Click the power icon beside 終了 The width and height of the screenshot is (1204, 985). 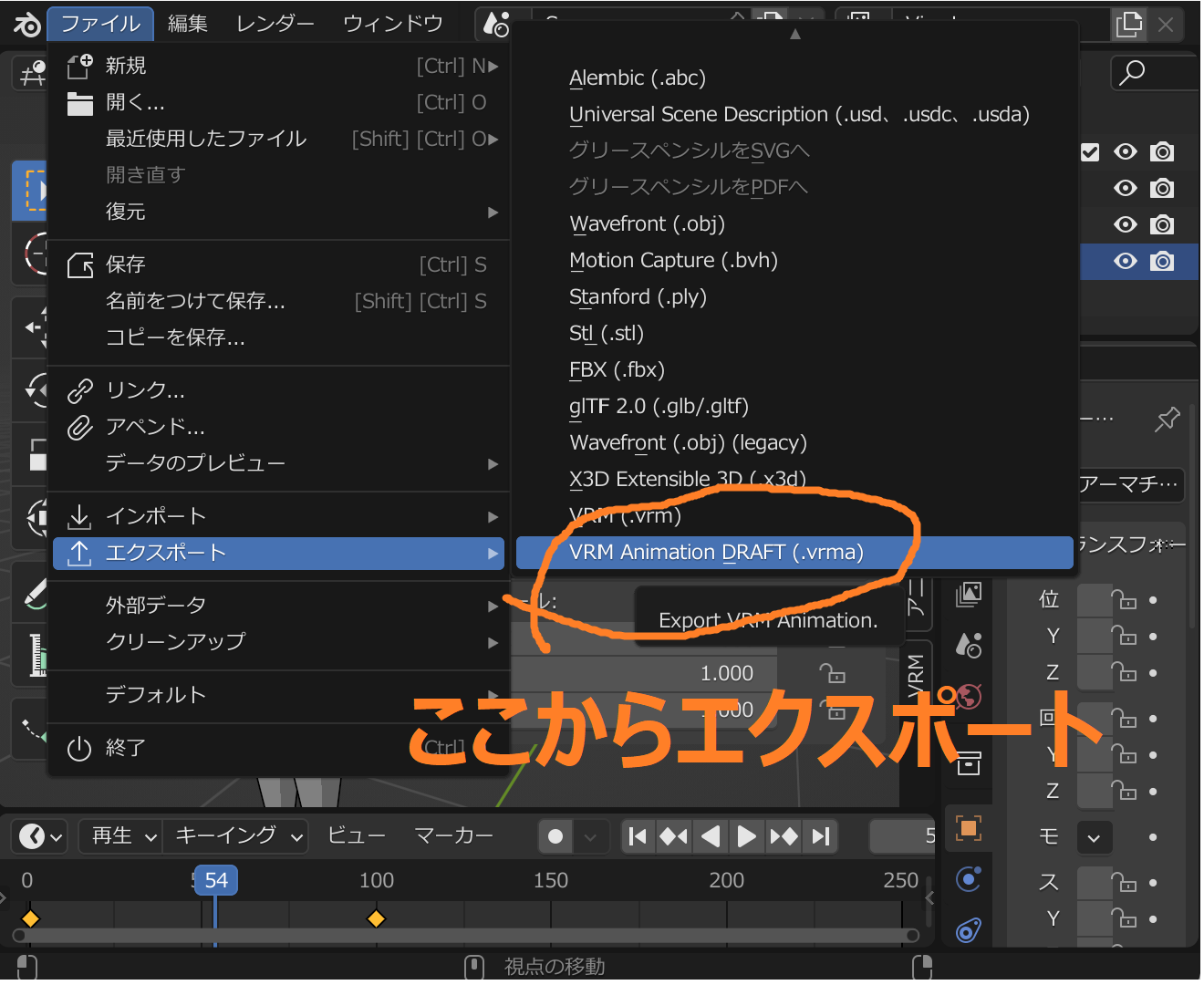click(x=80, y=749)
